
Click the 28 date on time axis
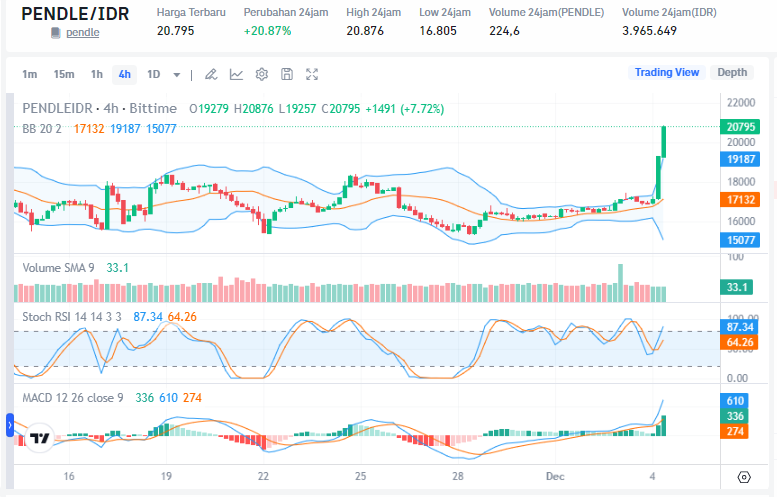click(x=457, y=476)
